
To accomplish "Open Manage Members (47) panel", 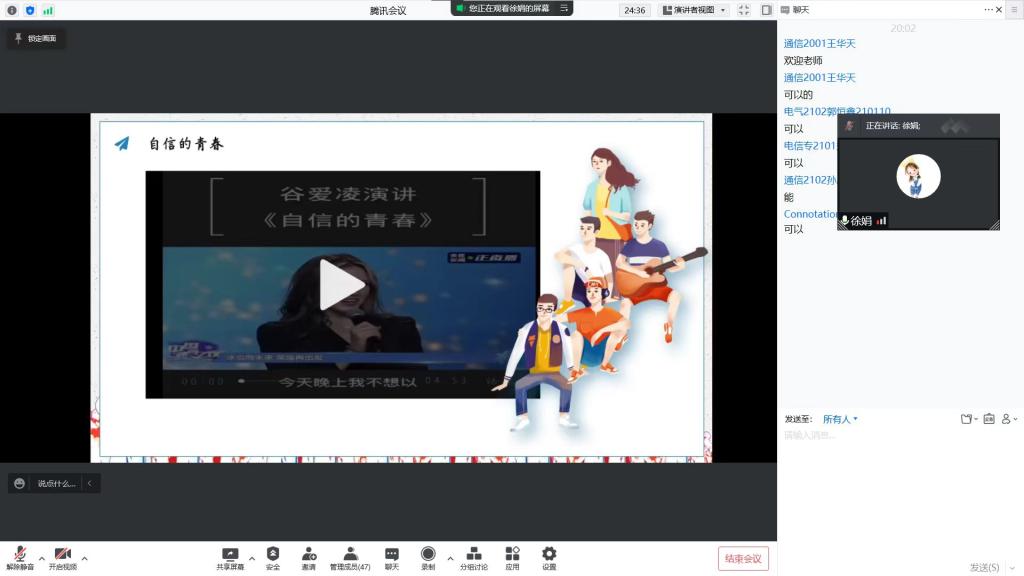I will coord(350,556).
